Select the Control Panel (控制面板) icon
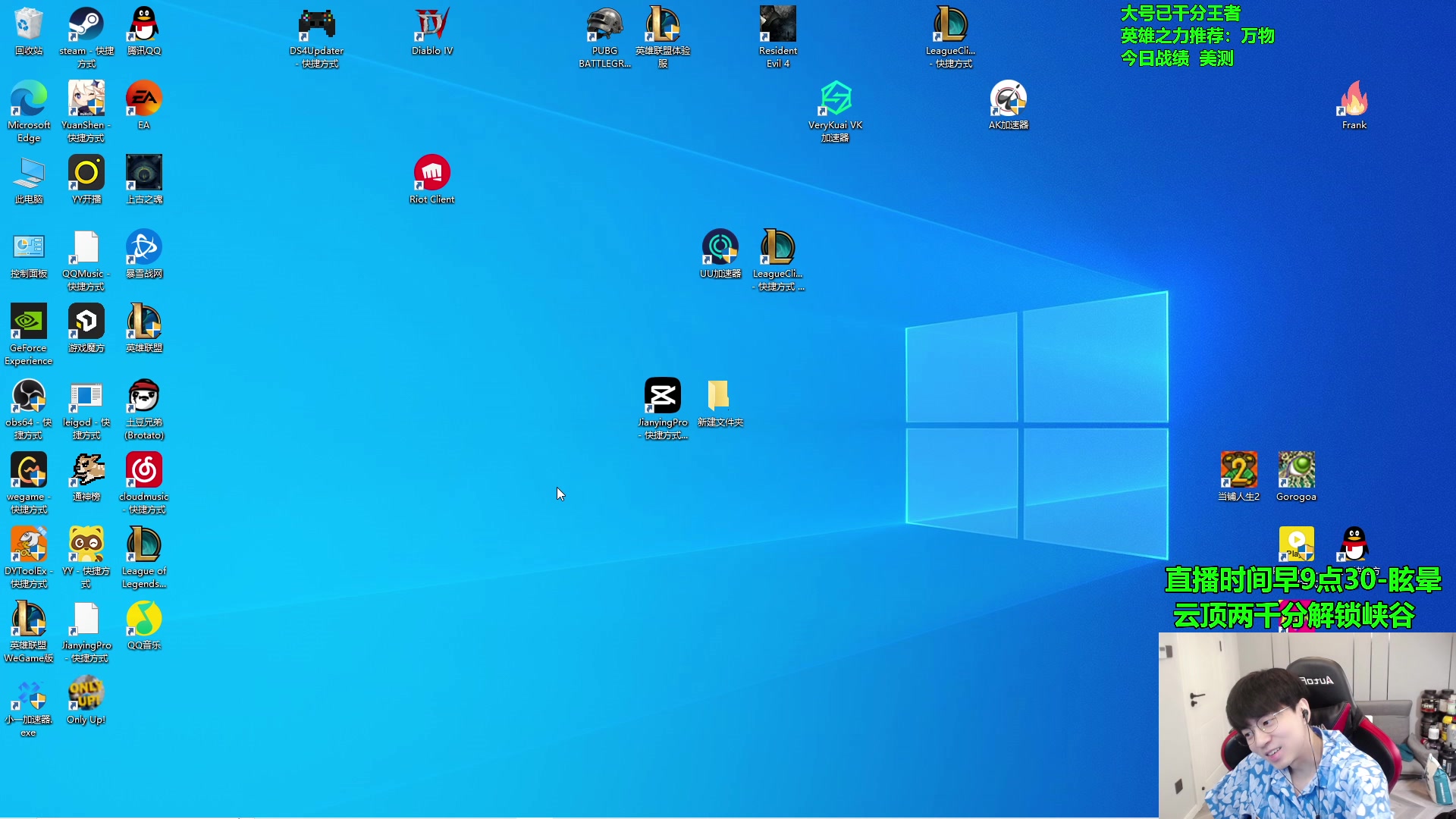Screen dimensions: 1456x819 click(x=29, y=254)
